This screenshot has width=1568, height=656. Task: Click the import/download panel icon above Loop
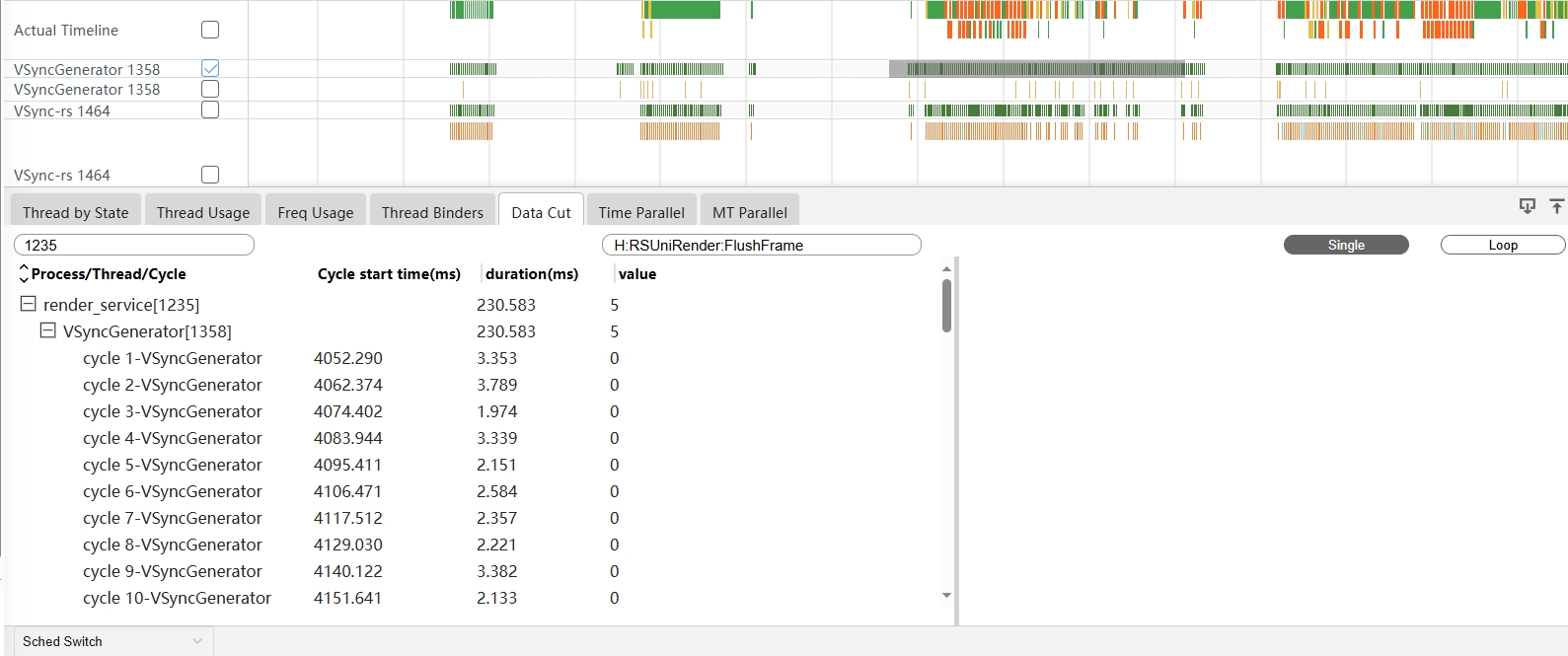pyautogui.click(x=1527, y=206)
